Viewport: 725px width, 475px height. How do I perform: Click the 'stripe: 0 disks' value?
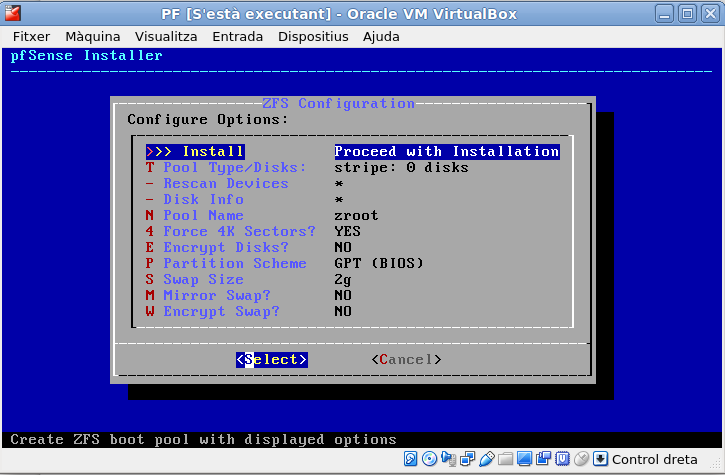(401, 167)
